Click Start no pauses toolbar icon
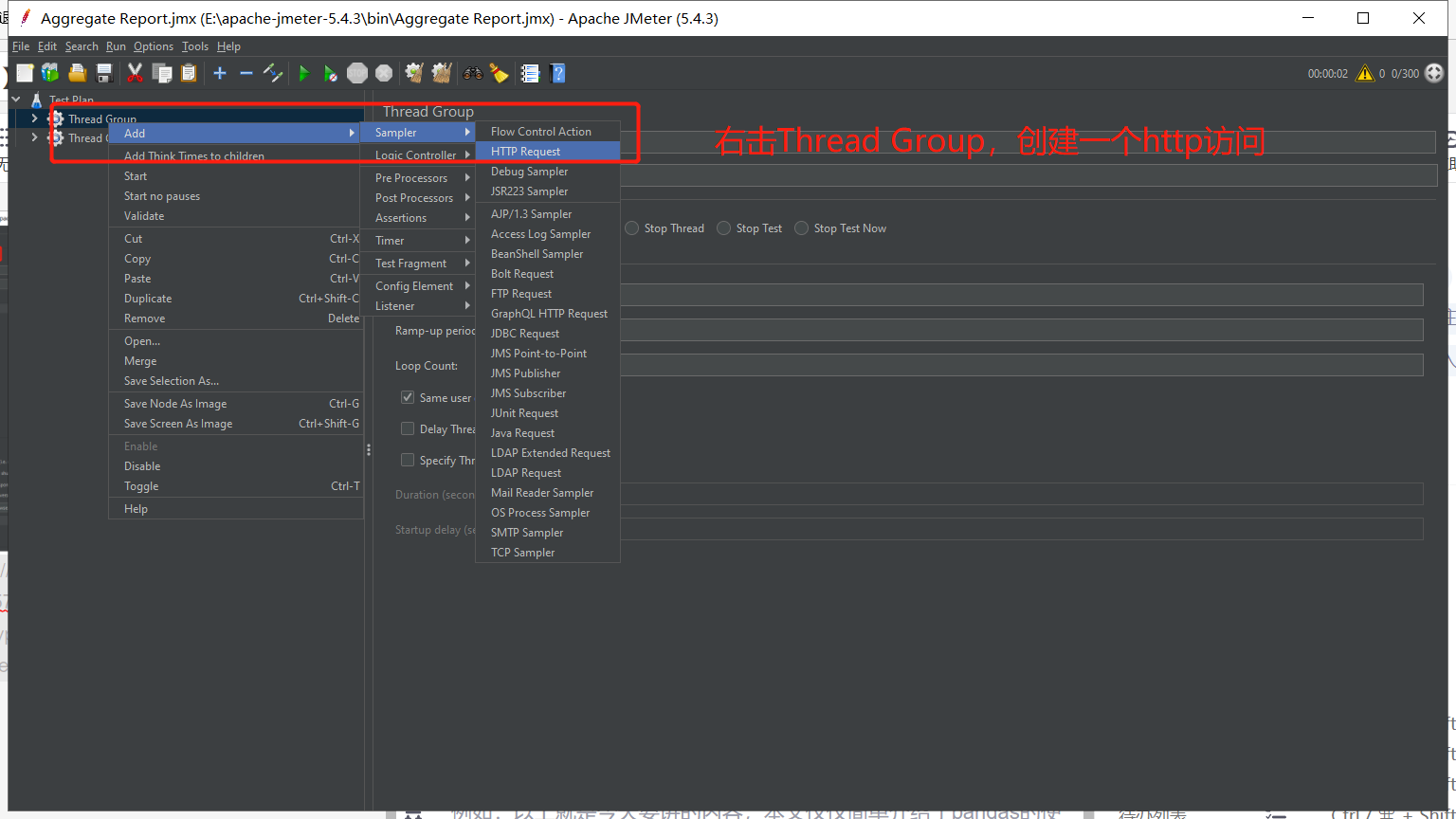Viewport: 1456px width, 819px height. [330, 73]
